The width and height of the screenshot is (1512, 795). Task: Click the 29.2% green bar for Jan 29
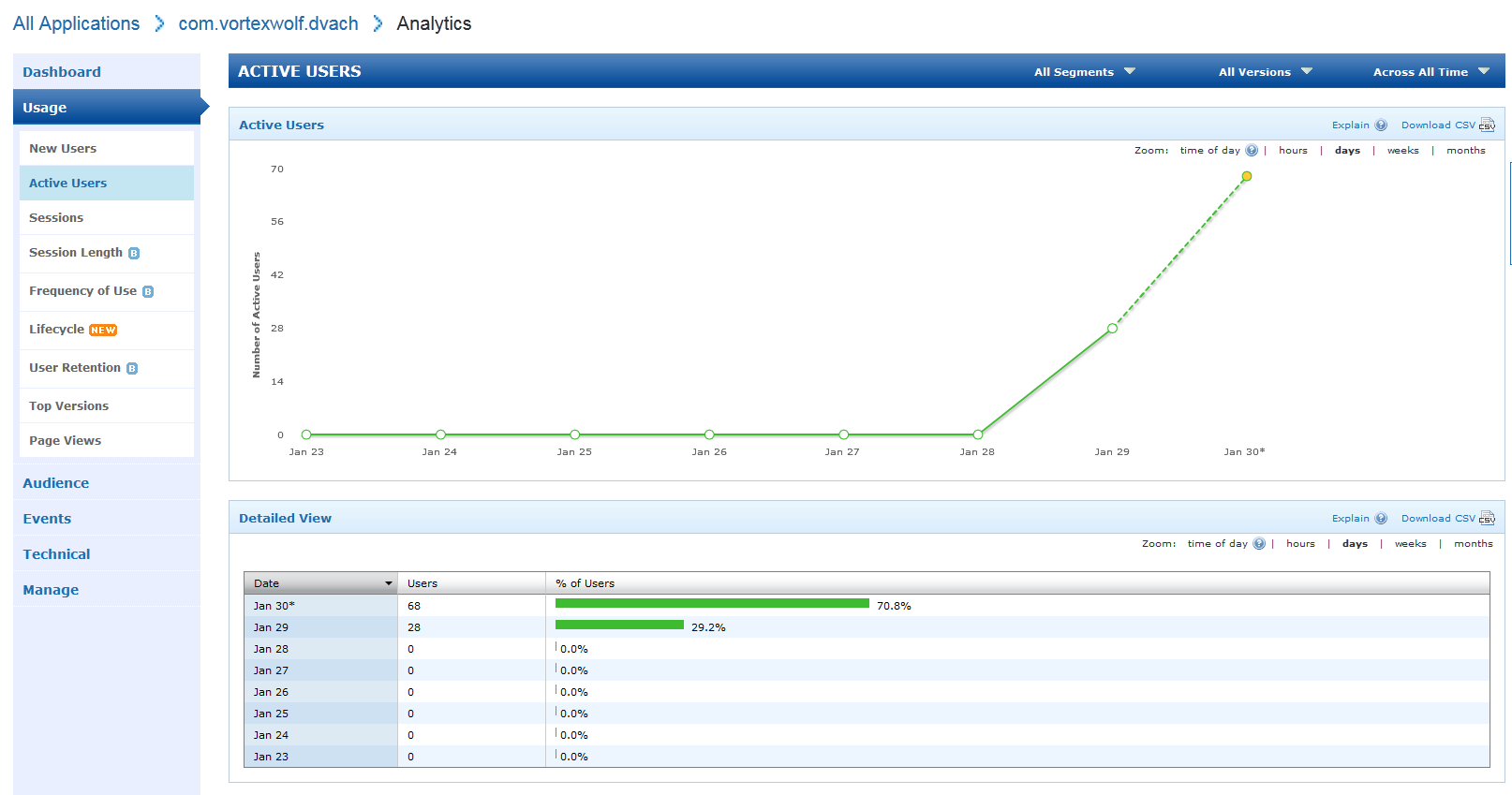coord(619,626)
